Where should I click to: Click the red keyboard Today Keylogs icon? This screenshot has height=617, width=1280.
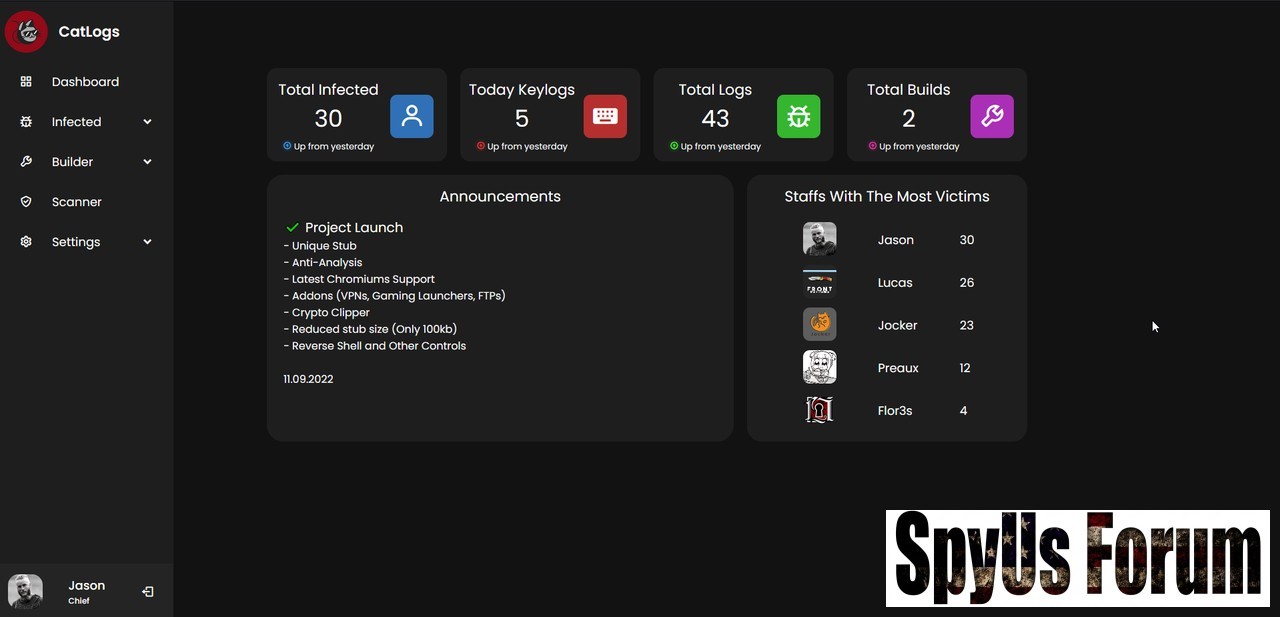(x=605, y=116)
